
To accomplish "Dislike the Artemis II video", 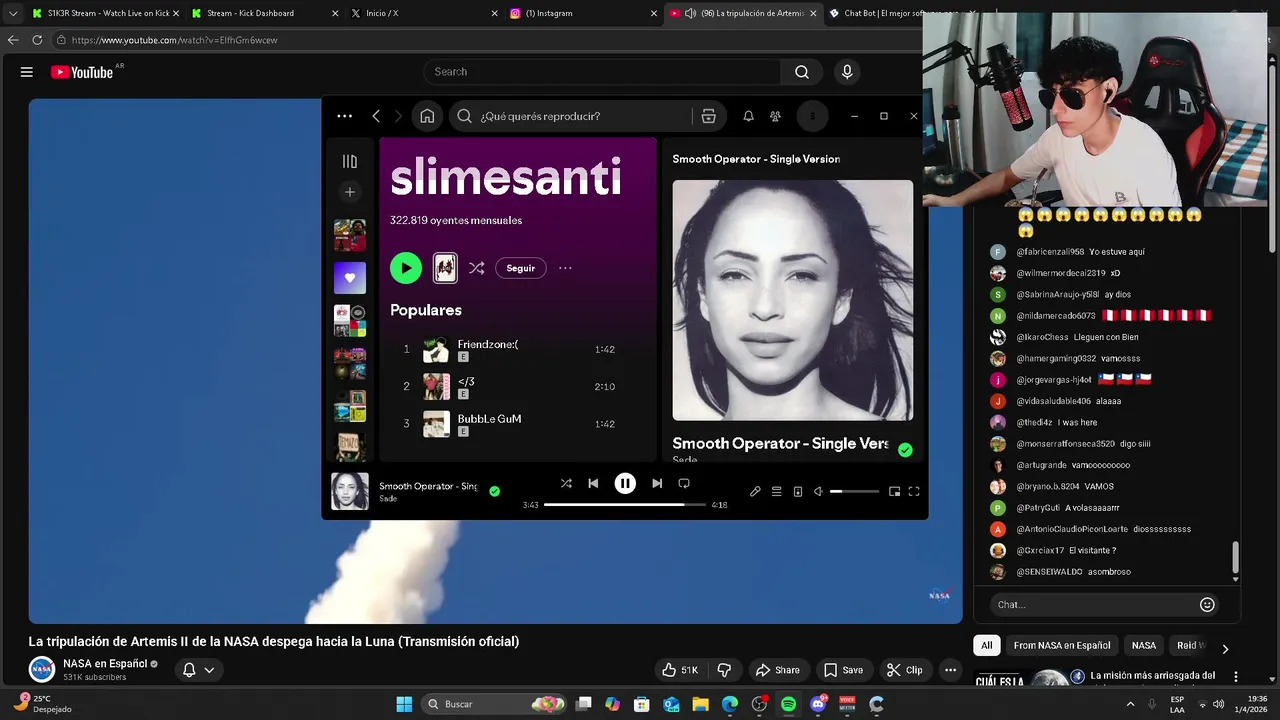I will tap(724, 670).
